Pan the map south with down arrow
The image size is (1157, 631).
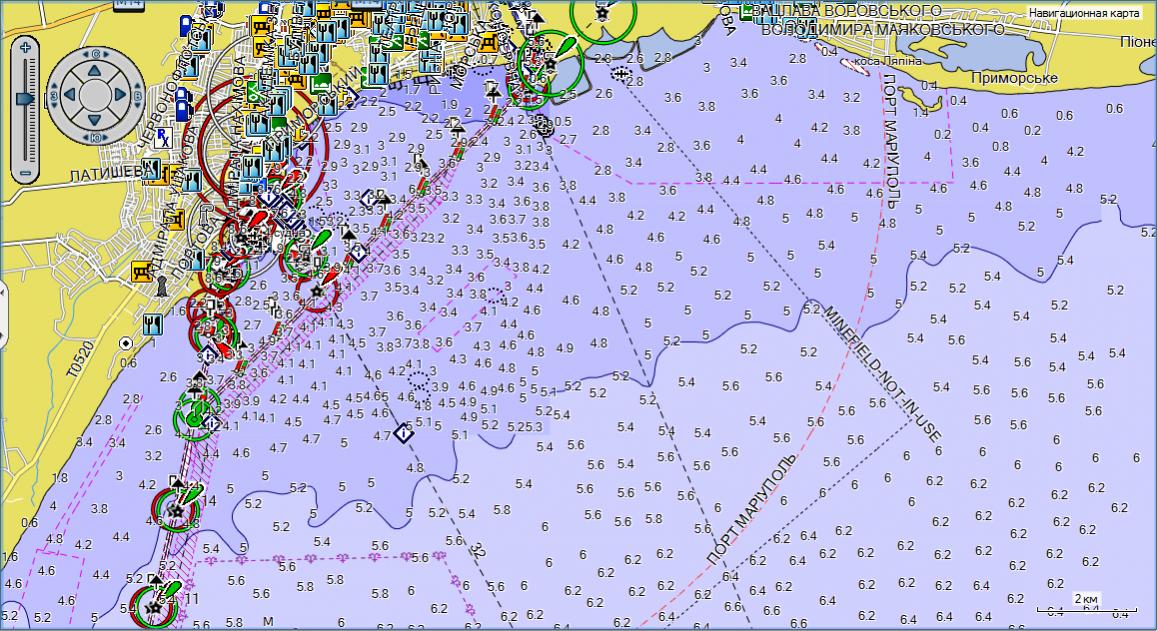coord(93,122)
